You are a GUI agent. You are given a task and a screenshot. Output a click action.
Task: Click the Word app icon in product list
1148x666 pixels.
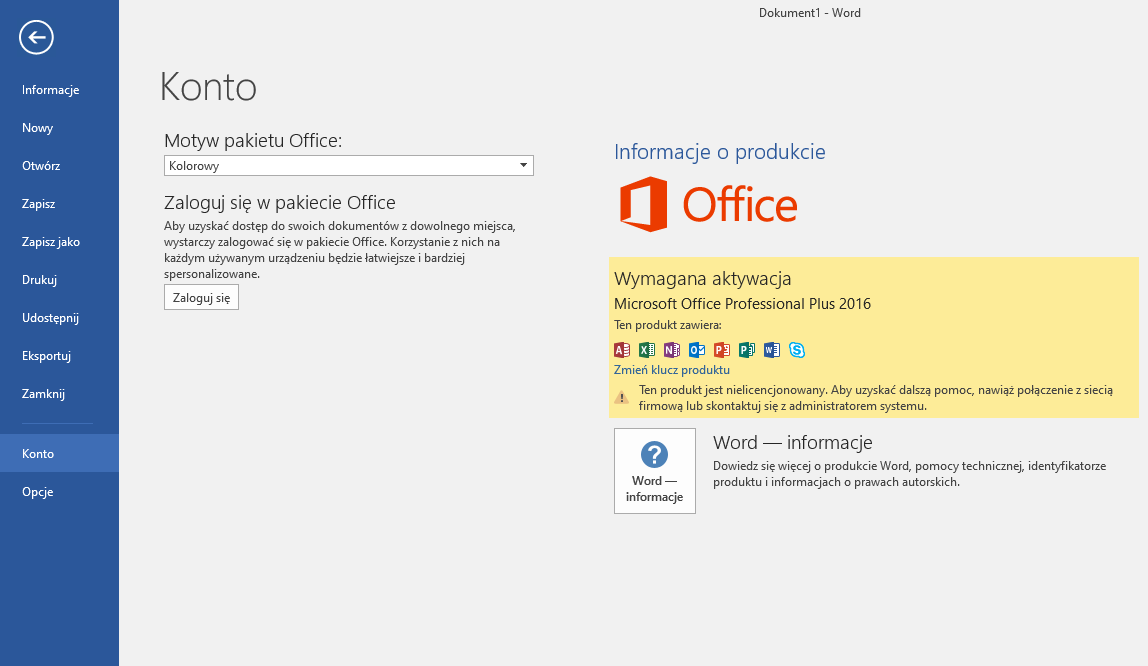click(772, 350)
